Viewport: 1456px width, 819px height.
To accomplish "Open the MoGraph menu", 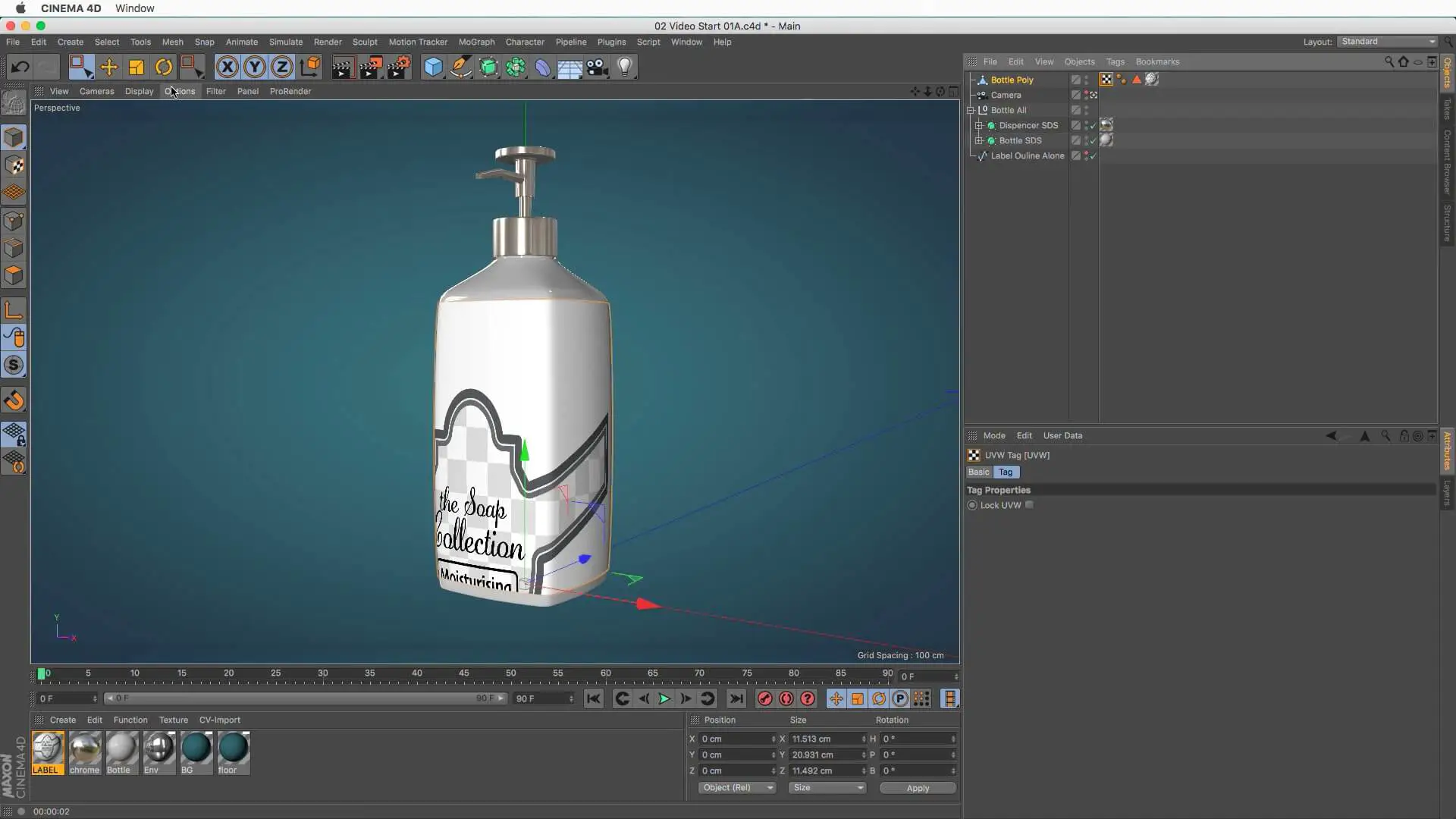I will 476,42.
